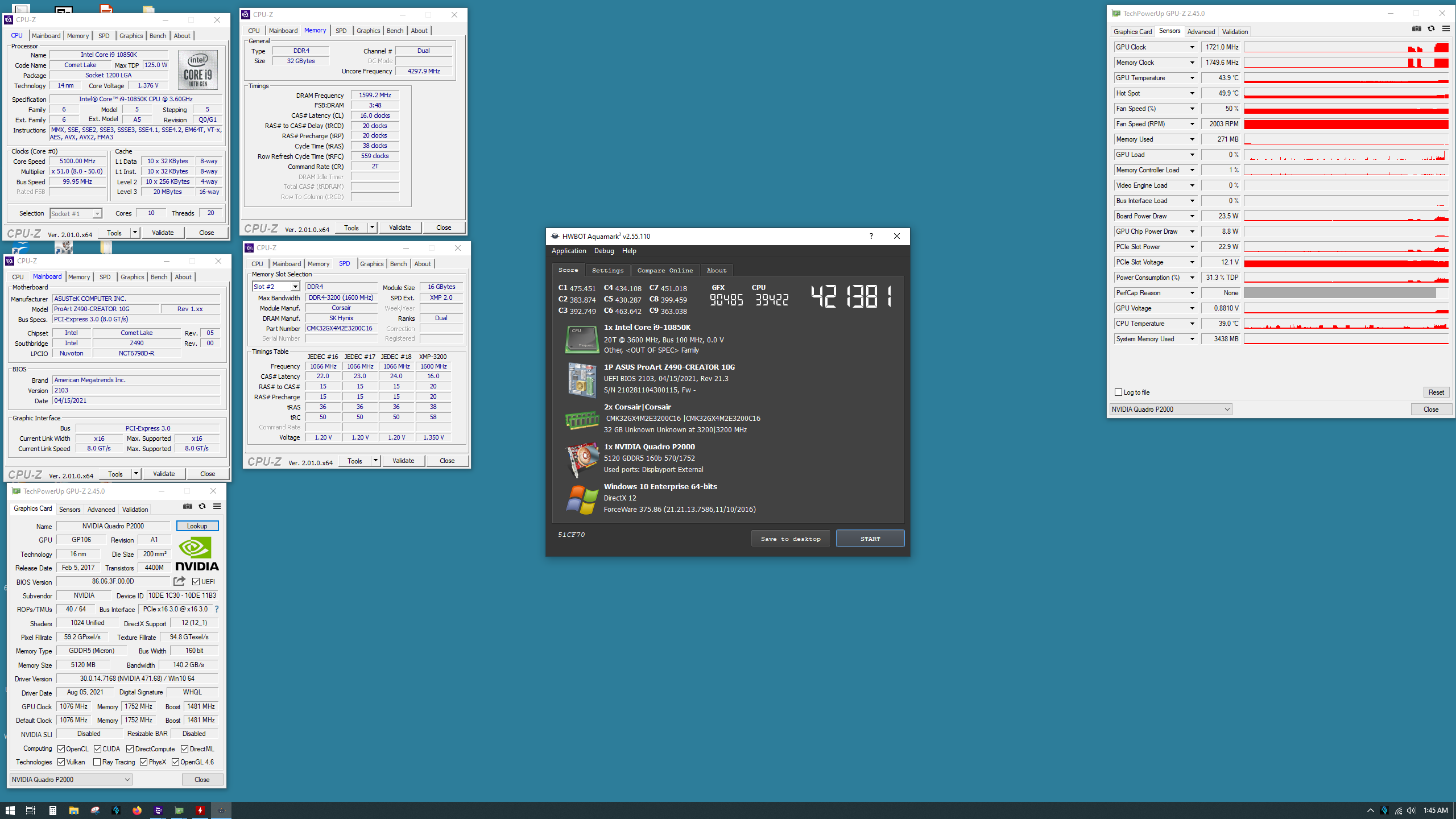1456x819 pixels.
Task: Open the Snipping Tool from the taskbar
Action: point(95,810)
